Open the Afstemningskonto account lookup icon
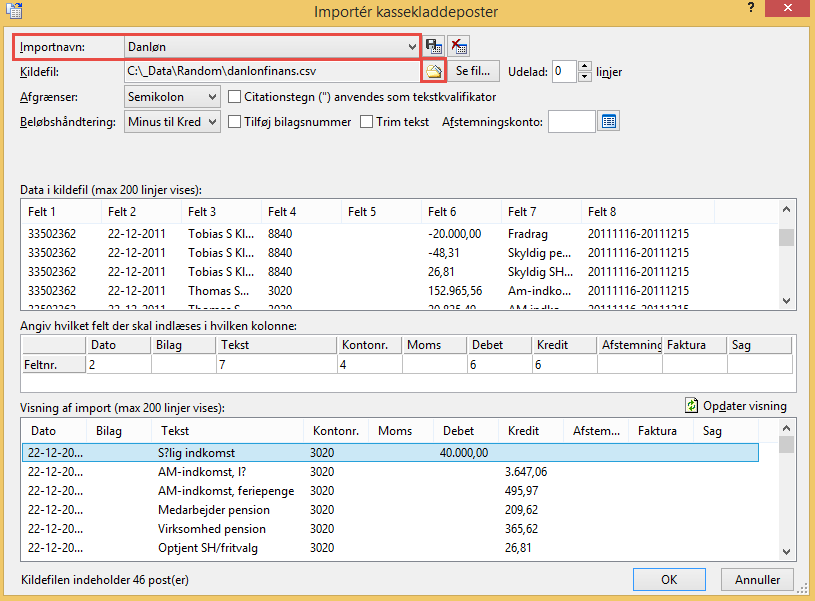815x601 pixels. [609, 122]
